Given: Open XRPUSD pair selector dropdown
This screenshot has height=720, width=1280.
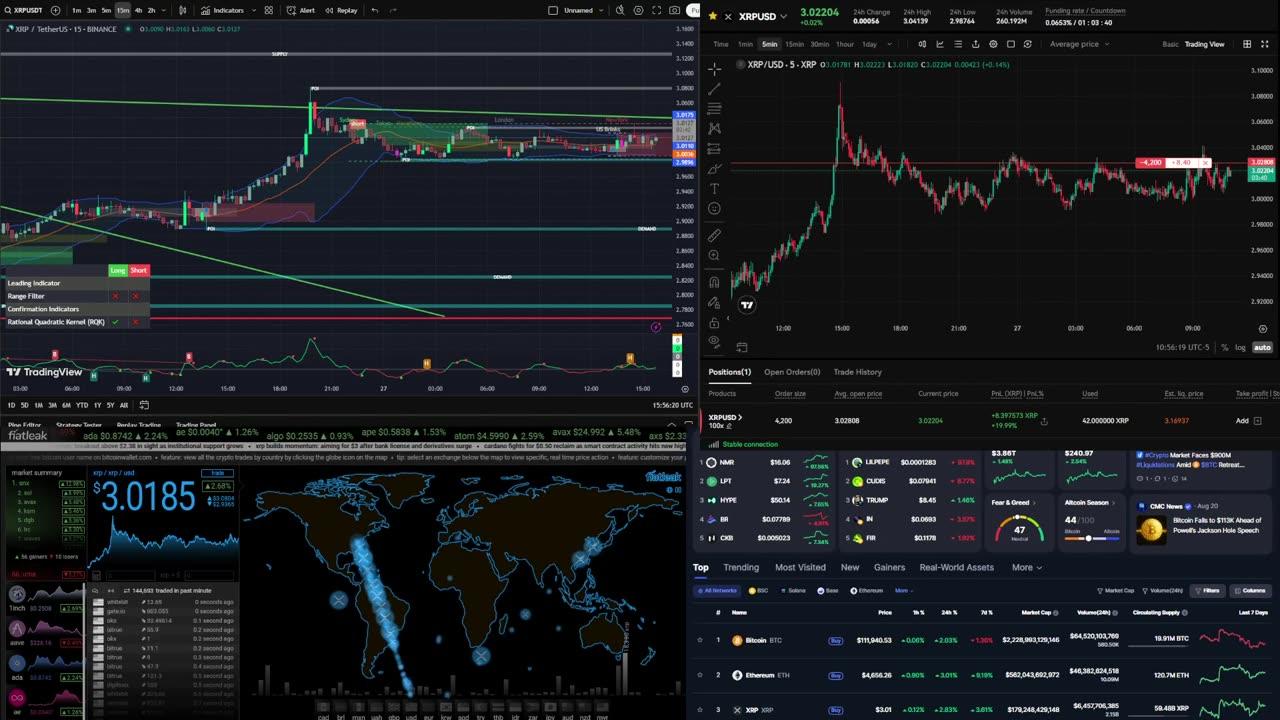Looking at the screenshot, I should point(783,17).
